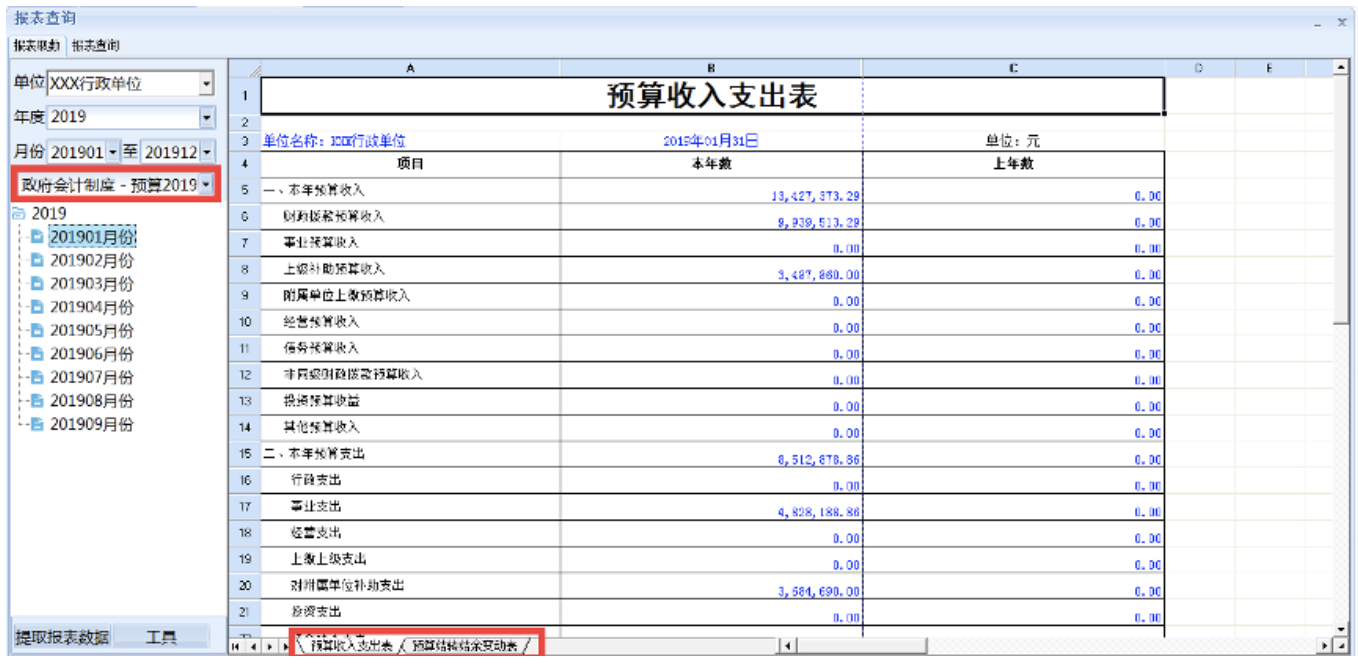This screenshot has width=1358, height=664.
Task: Switch to 预算结转结余变动表 sheet tab
Action: tap(466, 647)
